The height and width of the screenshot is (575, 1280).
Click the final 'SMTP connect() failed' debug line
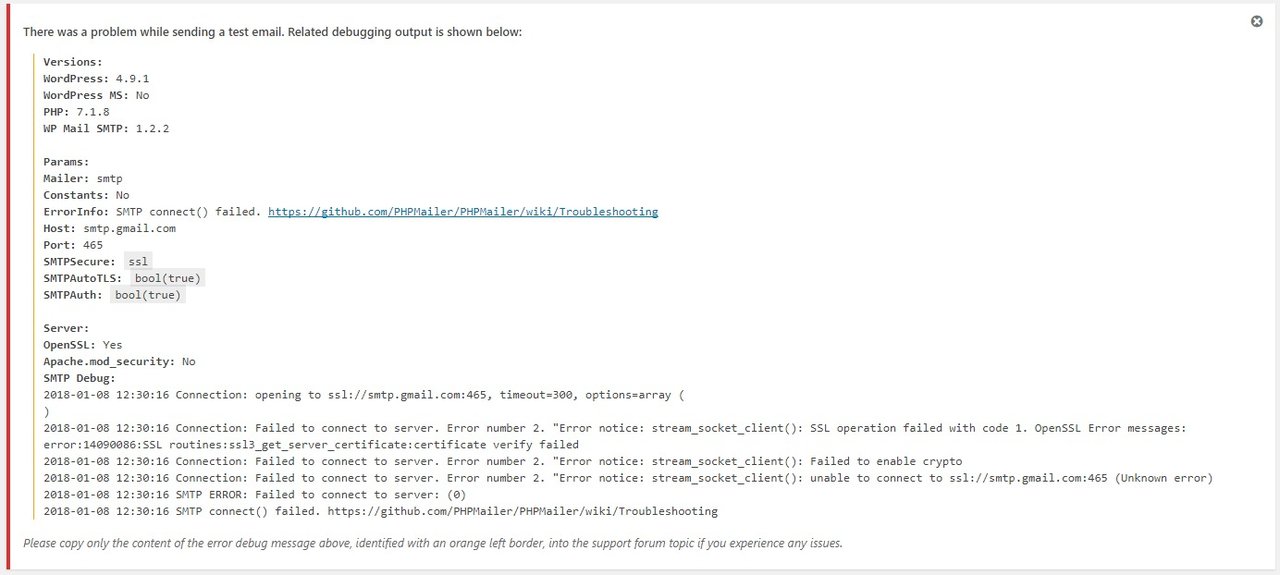pyautogui.click(x=380, y=511)
